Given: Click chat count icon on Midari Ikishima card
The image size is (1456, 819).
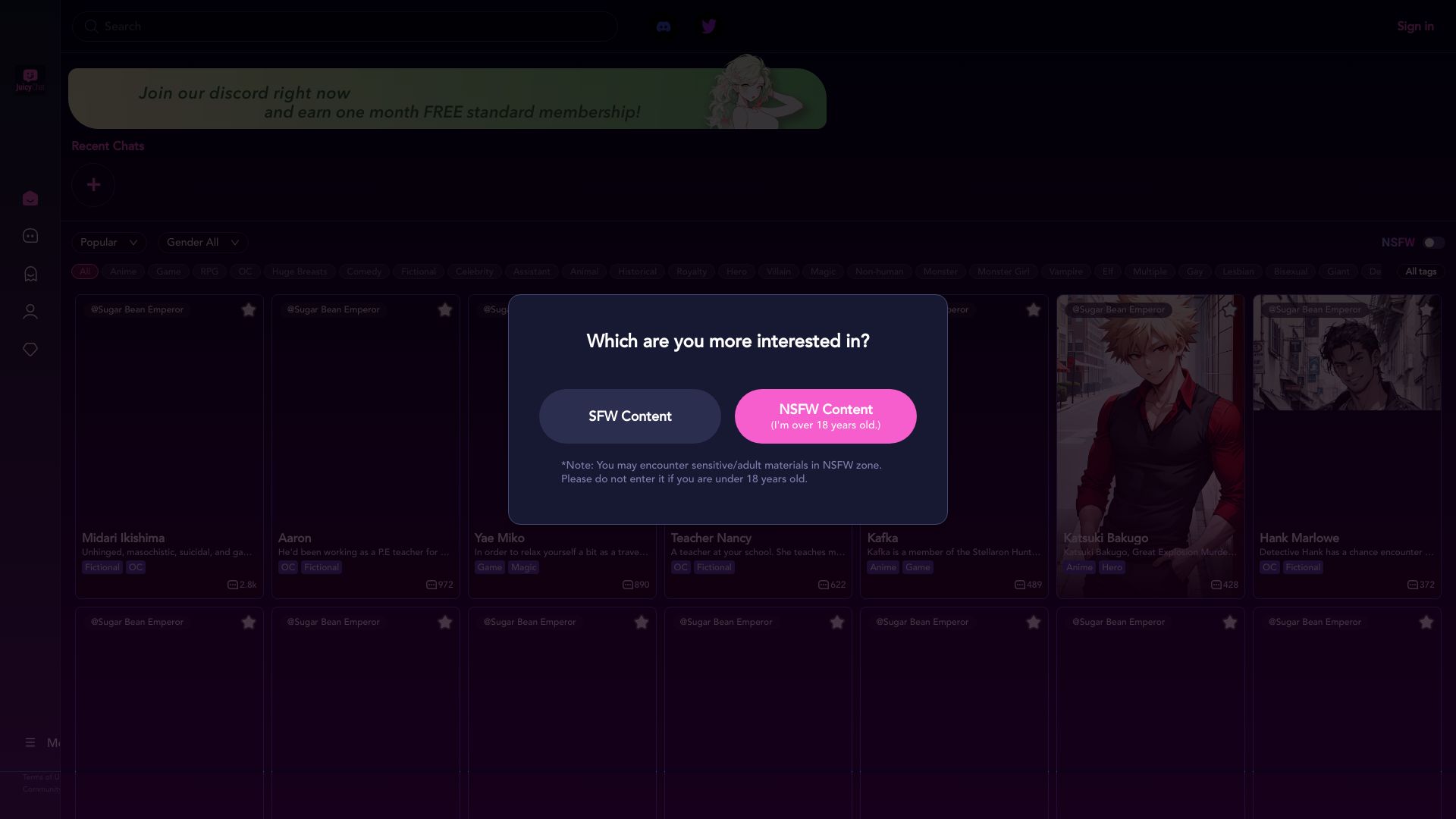Looking at the screenshot, I should (233, 585).
